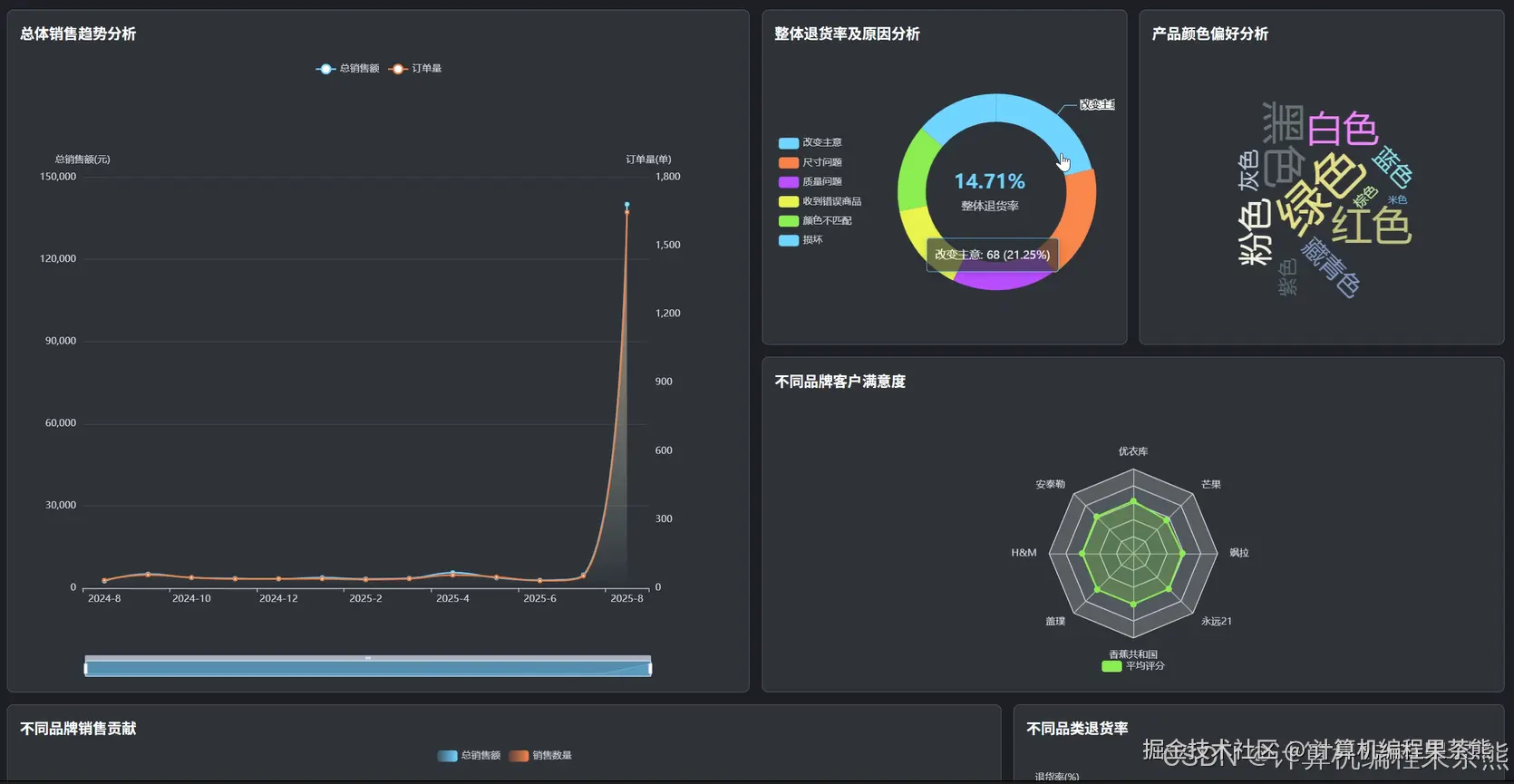
Task: Click the small word 米色 in word cloud
Action: pos(1397,200)
